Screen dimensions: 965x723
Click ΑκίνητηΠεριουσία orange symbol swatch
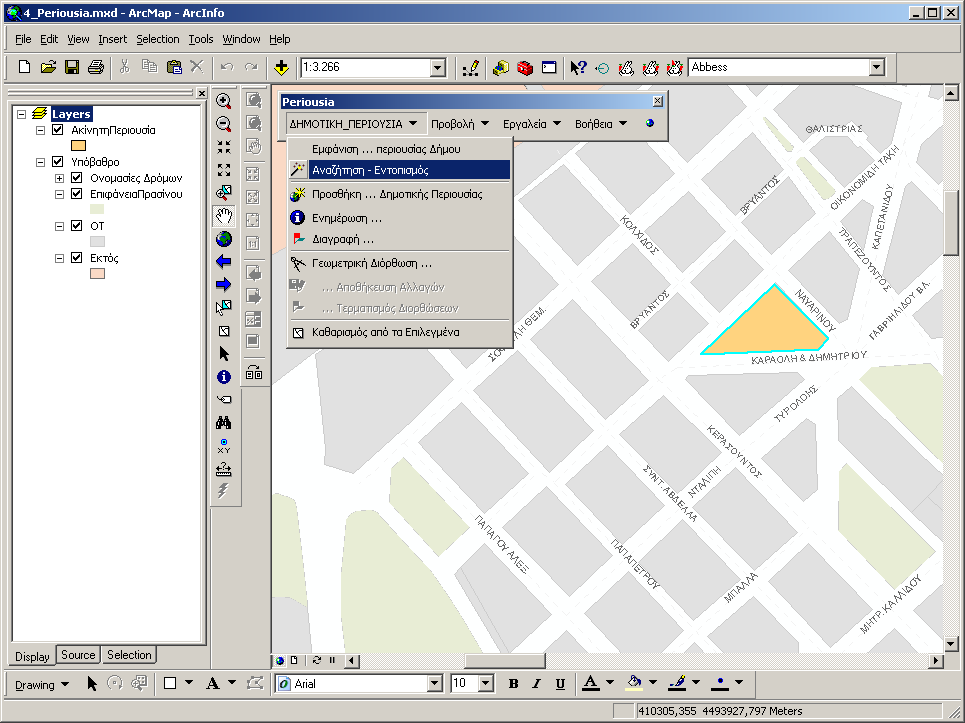[78, 146]
